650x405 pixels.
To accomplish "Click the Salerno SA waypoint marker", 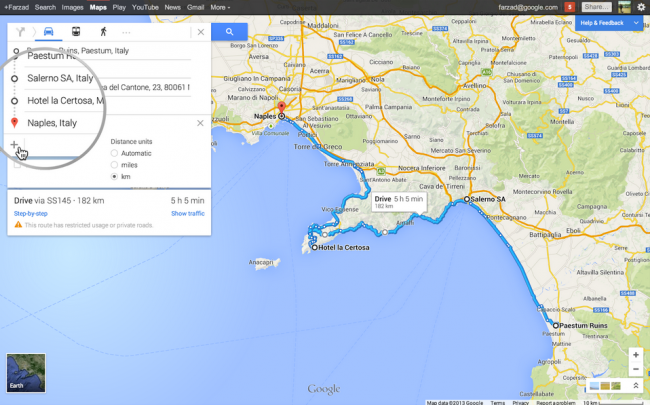I will pyautogui.click(x=467, y=199).
